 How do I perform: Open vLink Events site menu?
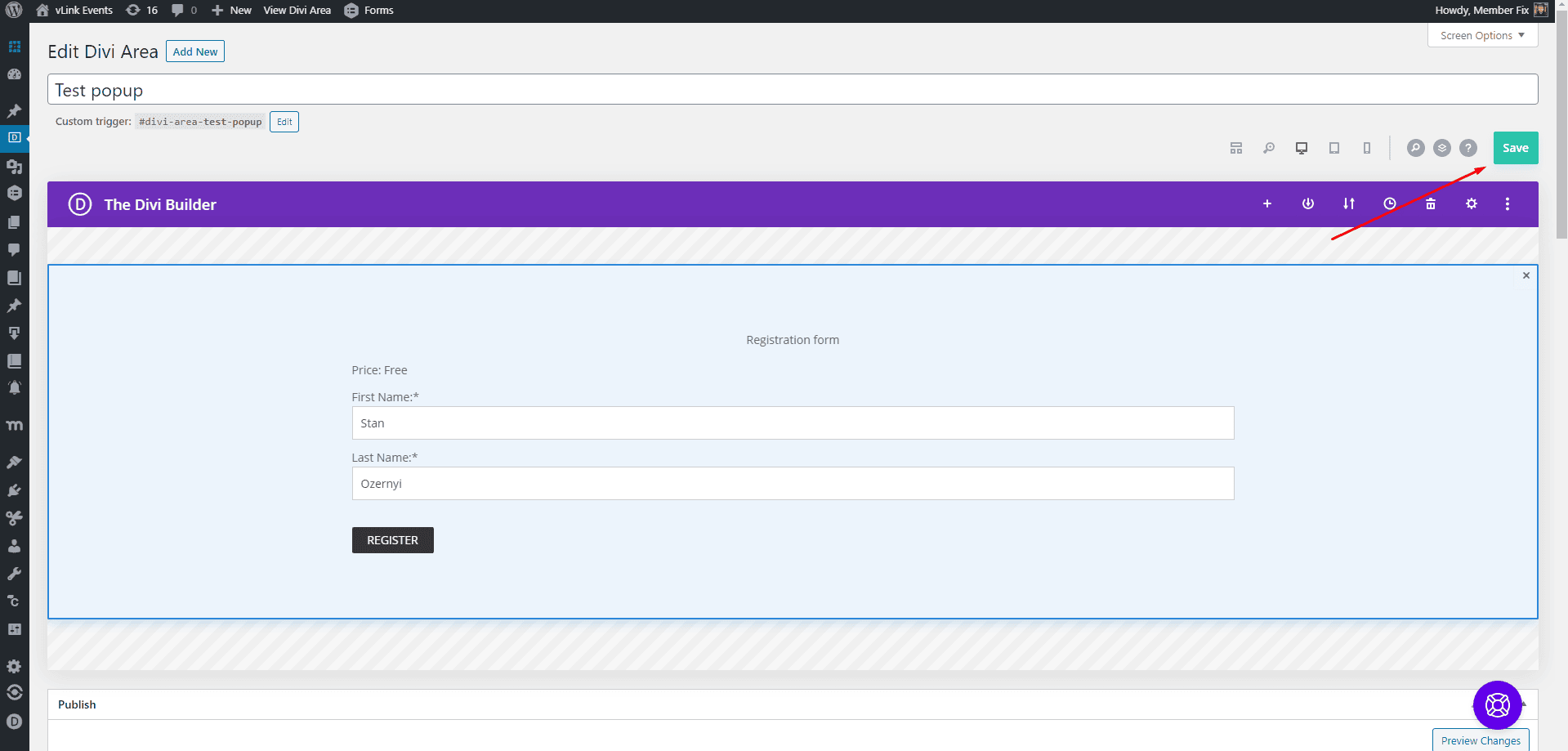[x=74, y=11]
